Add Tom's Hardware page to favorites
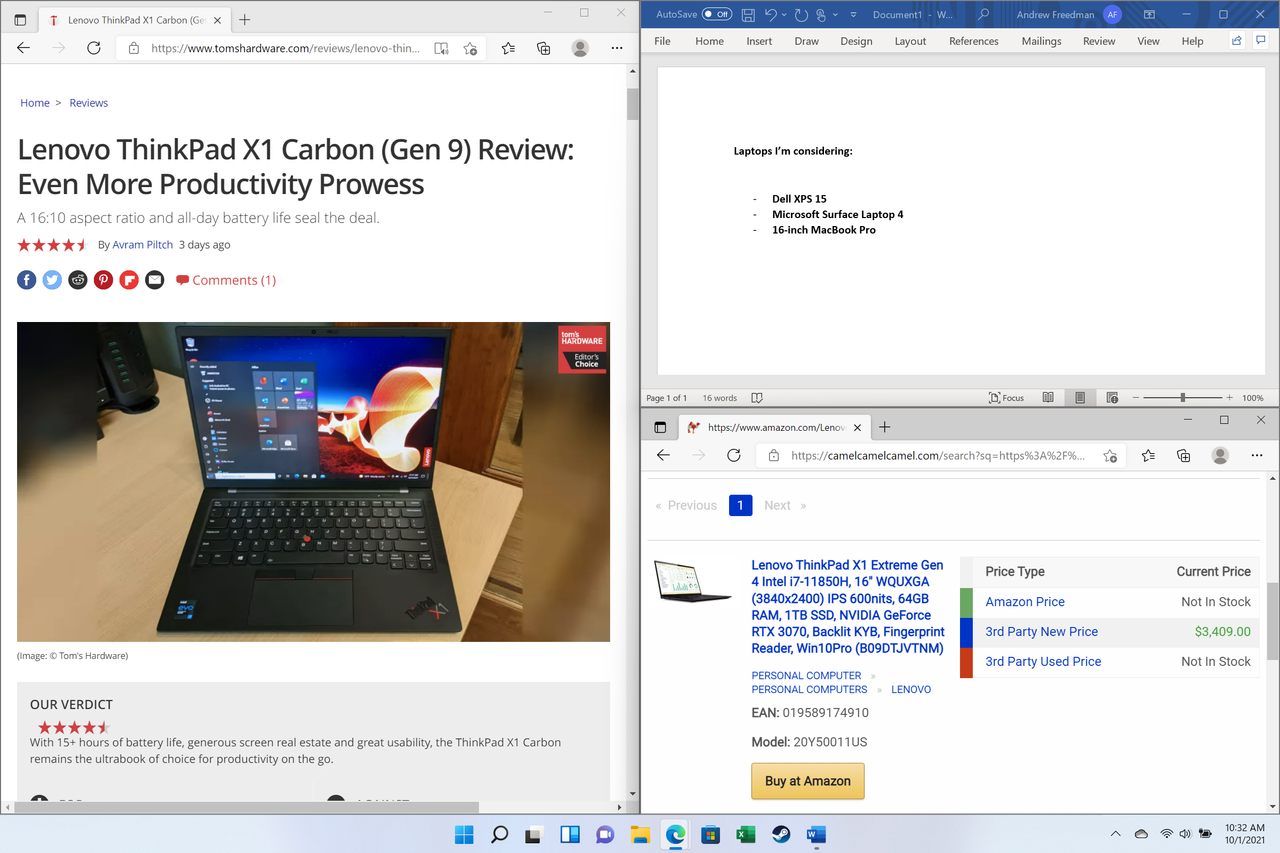Screen dimensions: 1280x853 [470, 48]
